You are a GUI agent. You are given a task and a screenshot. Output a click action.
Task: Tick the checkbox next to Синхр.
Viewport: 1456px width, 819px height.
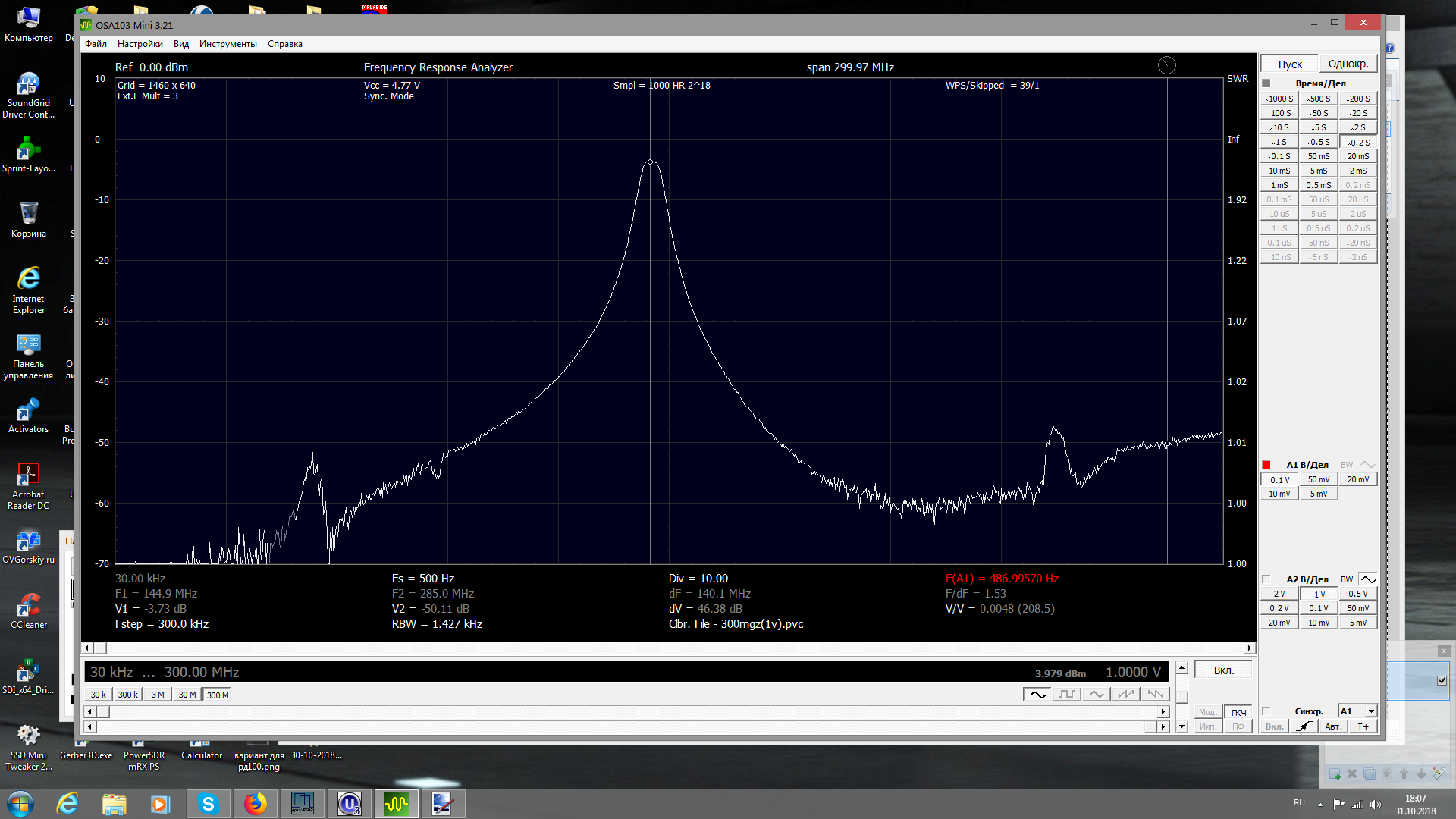click(x=1266, y=711)
